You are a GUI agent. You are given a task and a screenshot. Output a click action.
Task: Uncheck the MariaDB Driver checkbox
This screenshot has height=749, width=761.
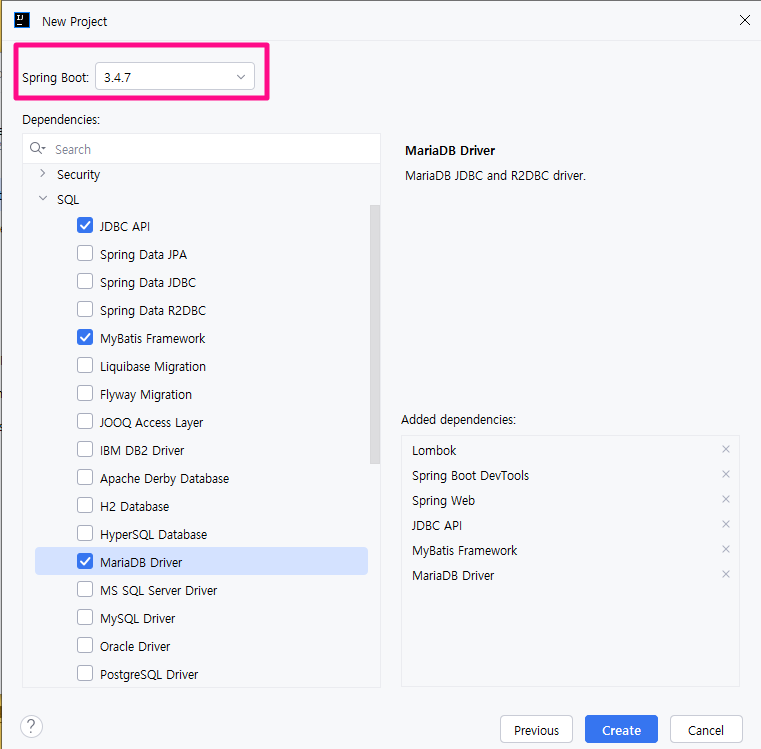pos(85,561)
